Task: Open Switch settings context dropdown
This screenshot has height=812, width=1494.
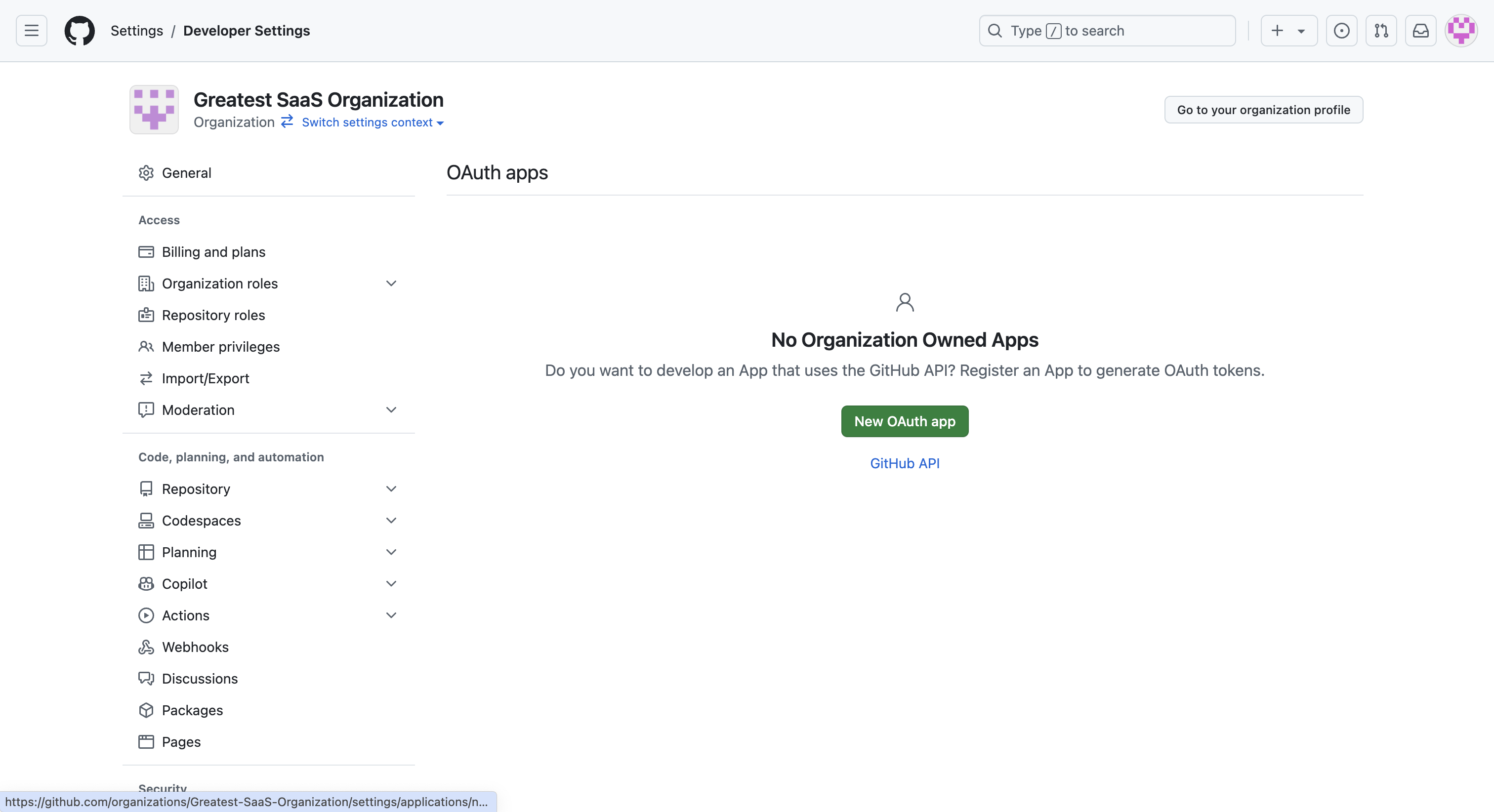Action: pos(373,122)
